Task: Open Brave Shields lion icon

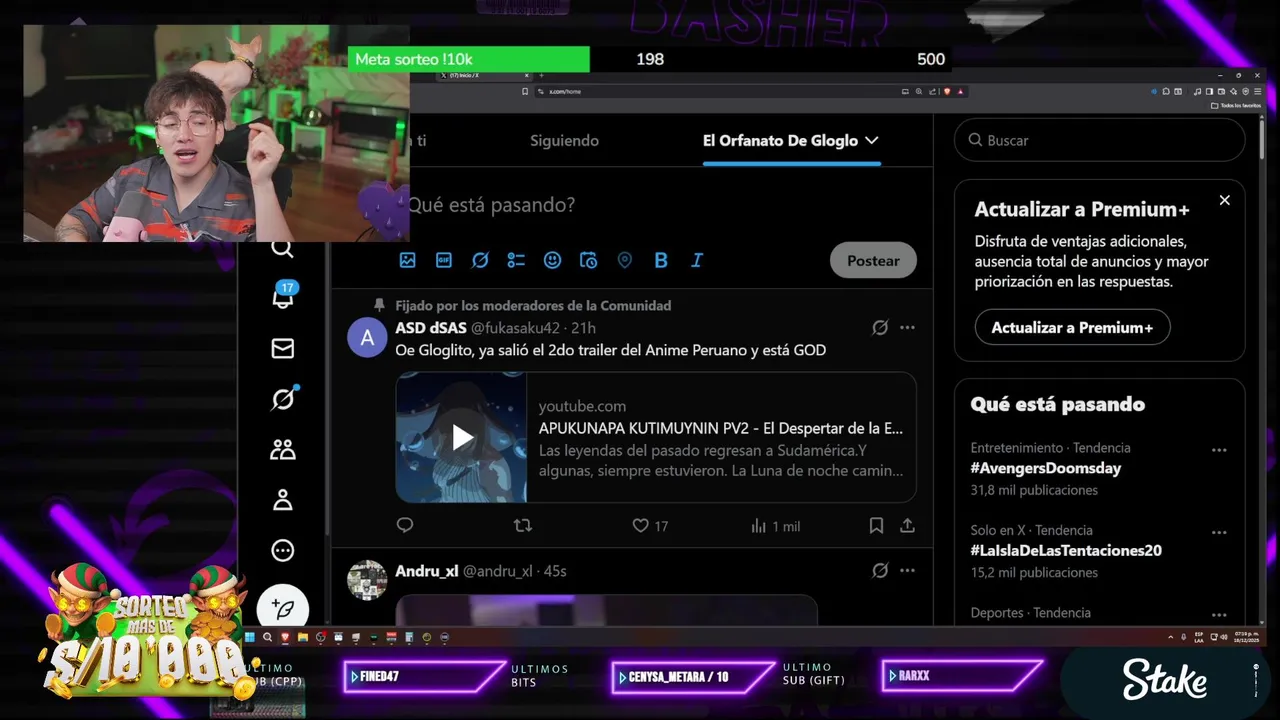Action: pos(947,91)
